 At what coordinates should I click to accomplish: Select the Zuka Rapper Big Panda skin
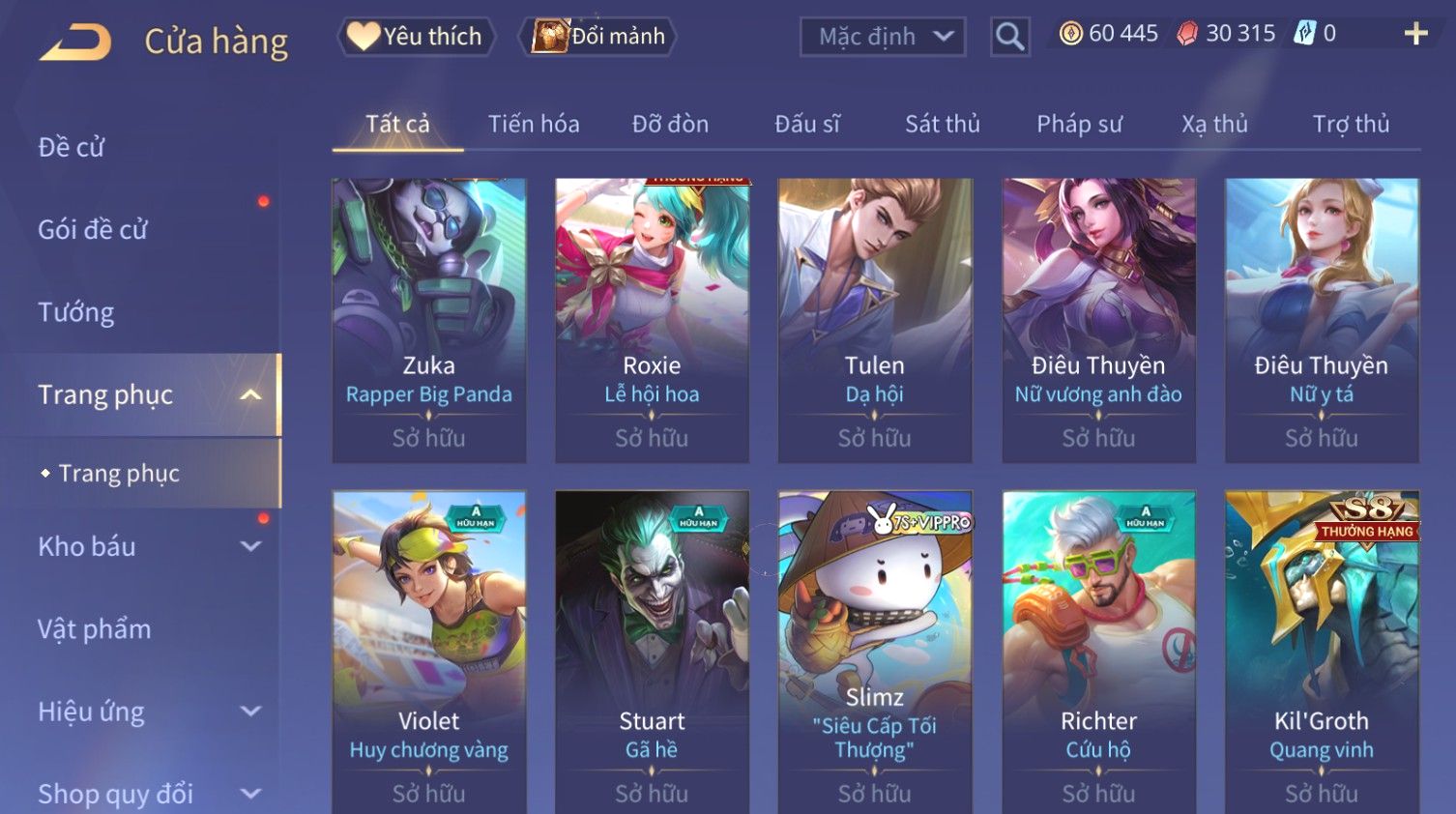point(429,320)
